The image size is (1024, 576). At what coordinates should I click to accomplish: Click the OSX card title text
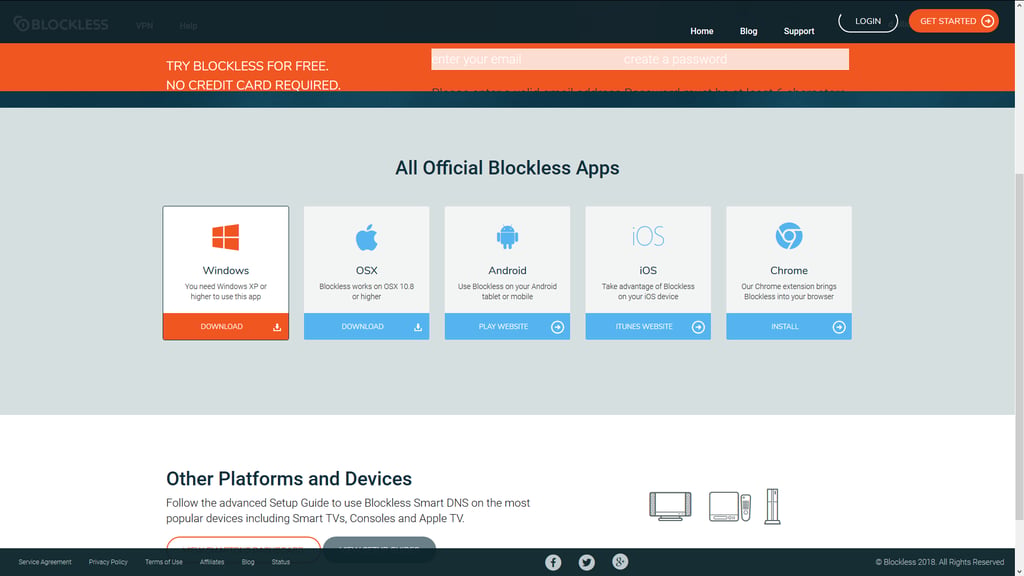366,270
